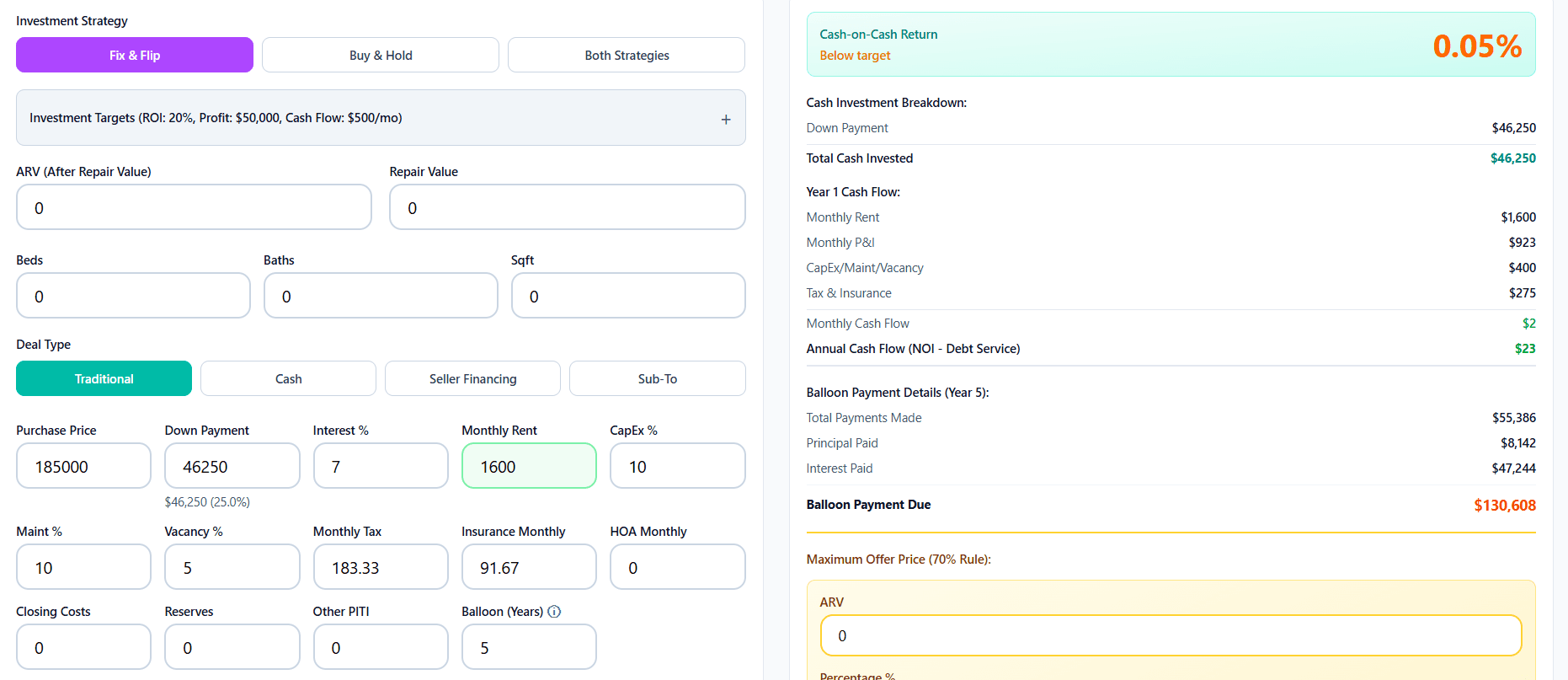Click the Balloon (Years) field showing 5
Image resolution: width=1568 pixels, height=680 pixels.
click(529, 647)
